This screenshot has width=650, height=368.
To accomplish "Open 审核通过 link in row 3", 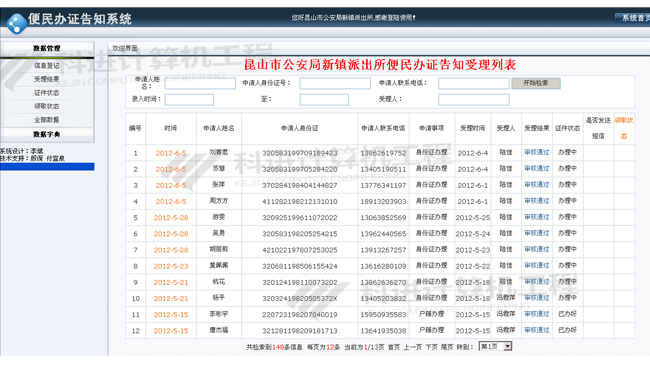I will tap(536, 185).
